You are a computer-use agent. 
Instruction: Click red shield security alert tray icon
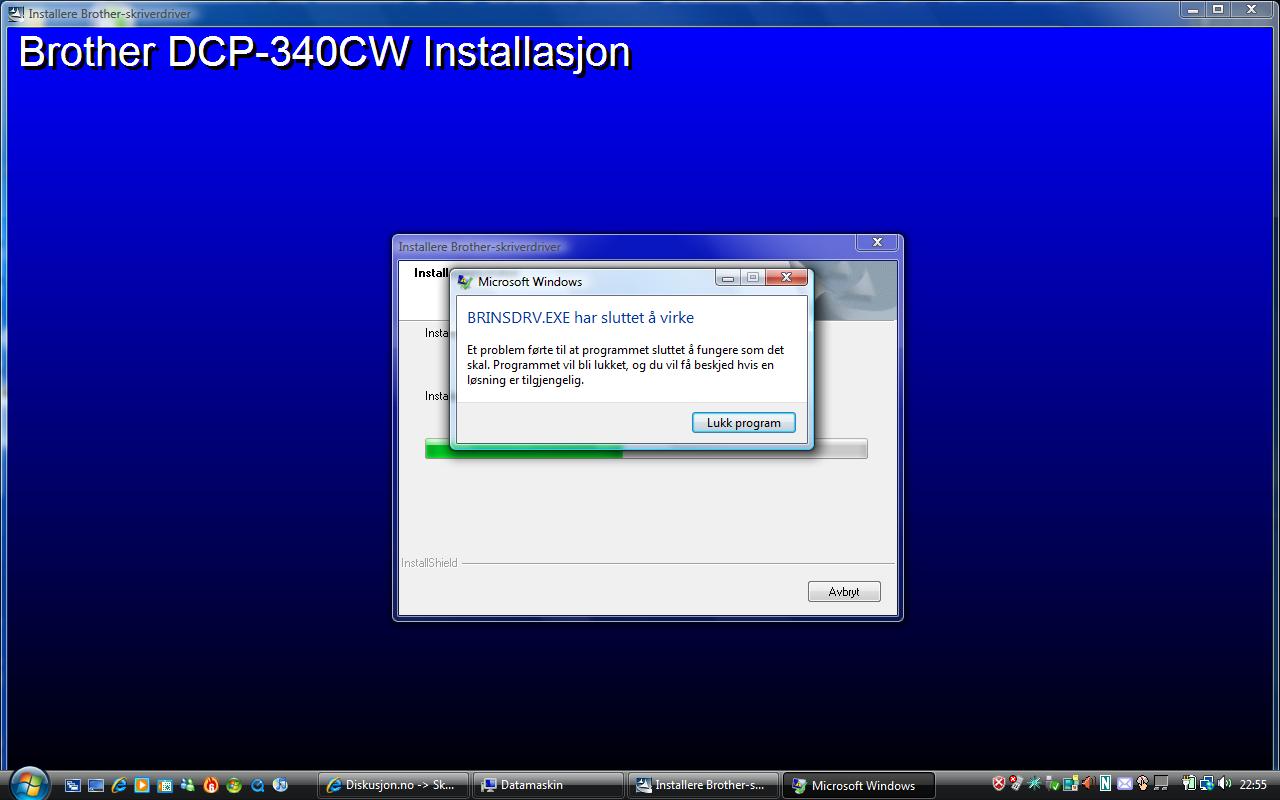coord(999,783)
